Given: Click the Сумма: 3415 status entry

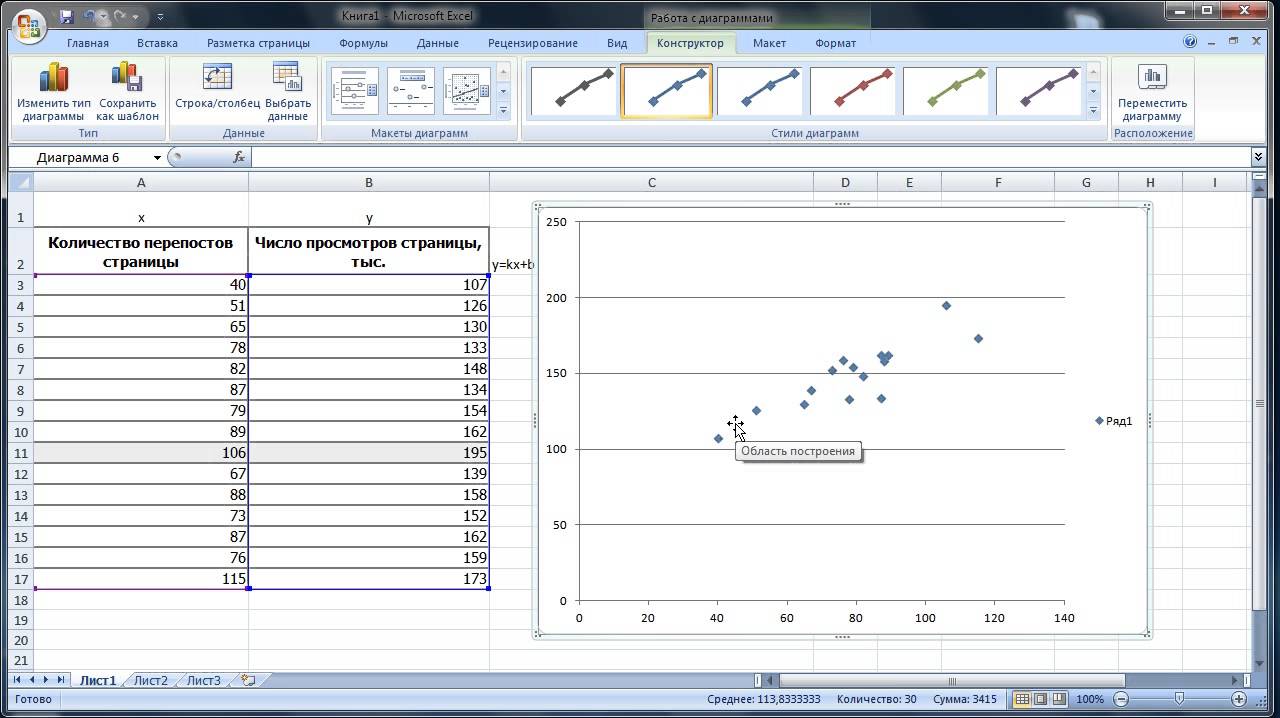Looking at the screenshot, I should pos(965,699).
